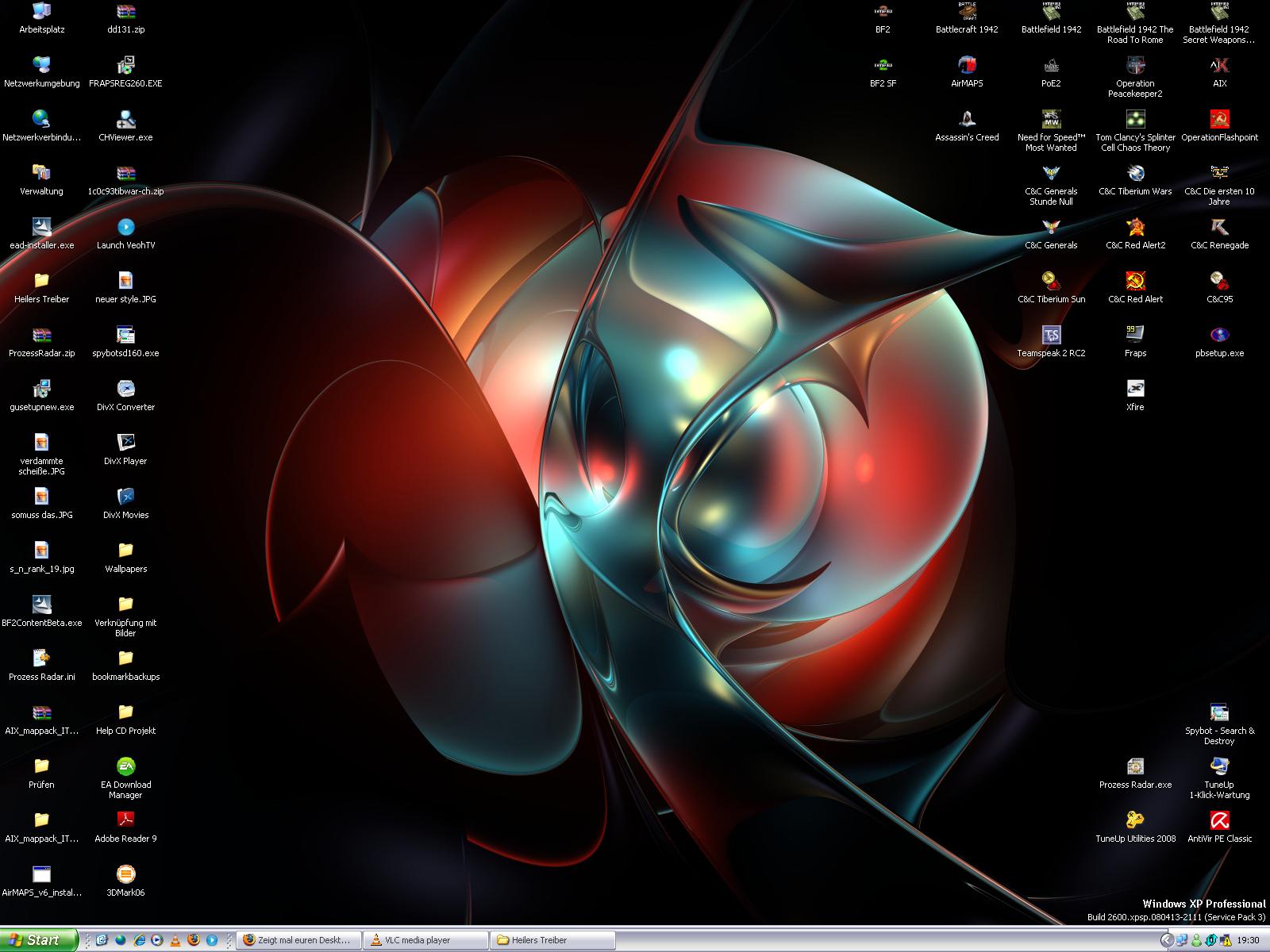
Task: Switch to VLC media player taskbar button
Action: pos(425,940)
